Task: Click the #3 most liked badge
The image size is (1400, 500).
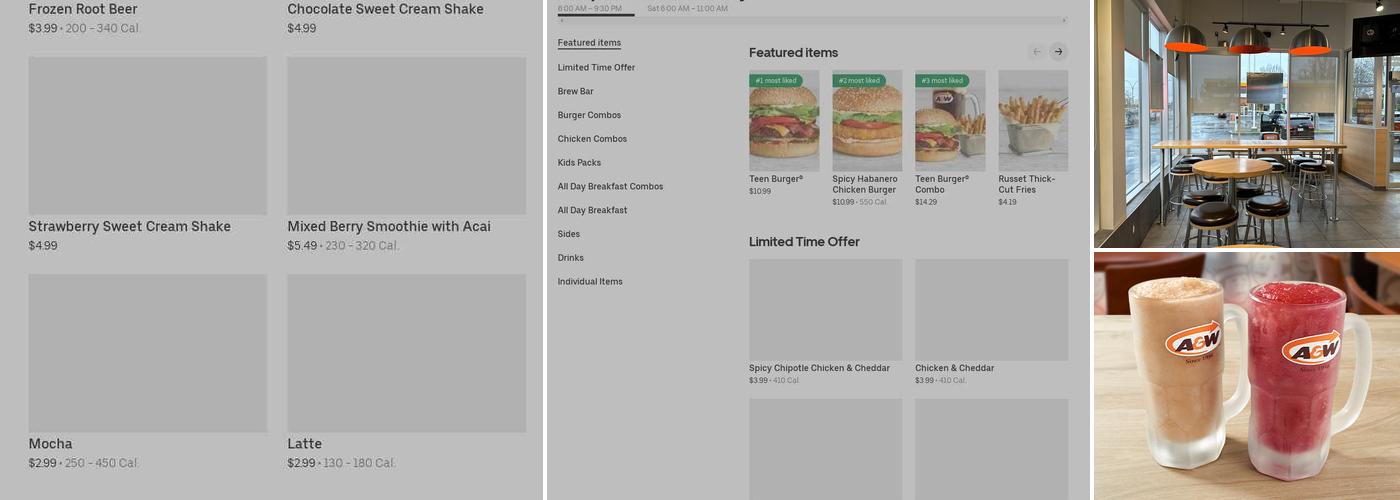Action: (x=942, y=80)
